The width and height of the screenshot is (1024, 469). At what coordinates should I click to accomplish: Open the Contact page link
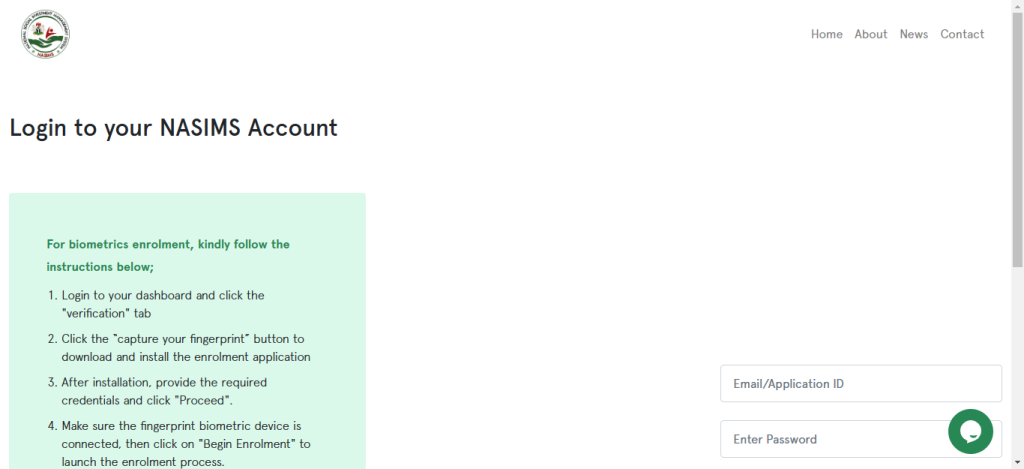[962, 34]
